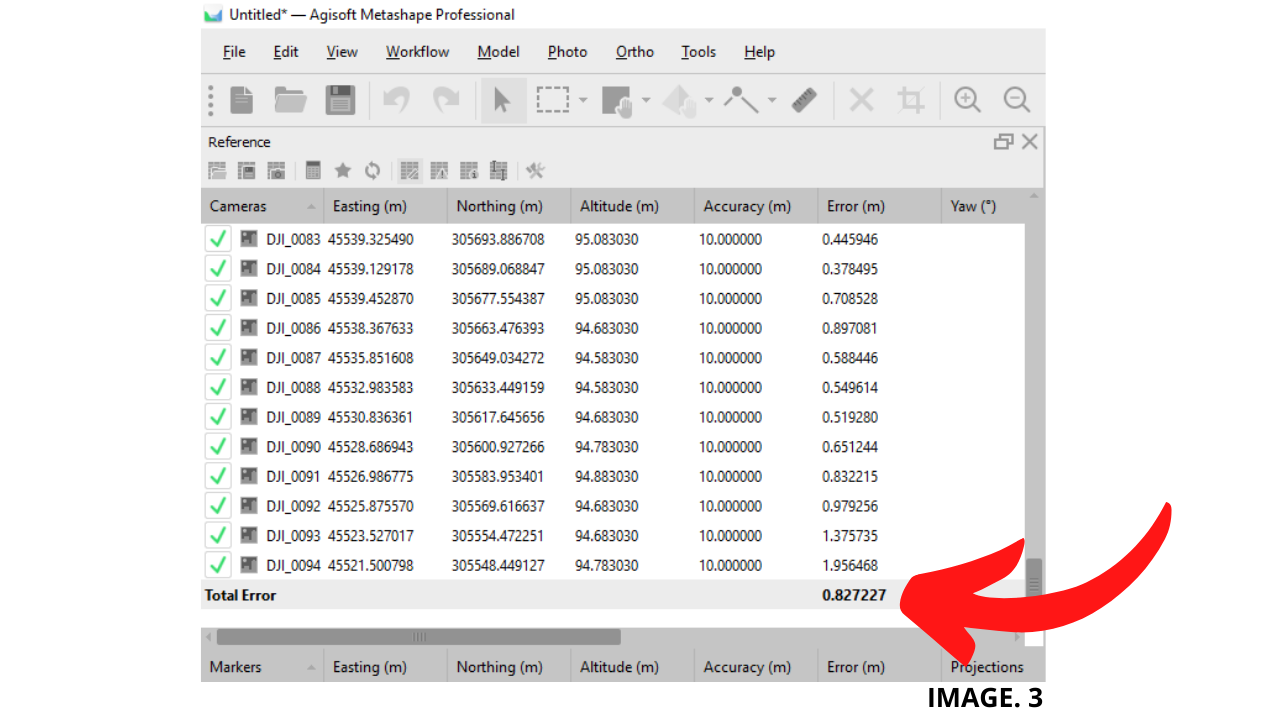Screen dimensions: 1280x720
Task: Pick the Ruler measurement tool
Action: 804,100
